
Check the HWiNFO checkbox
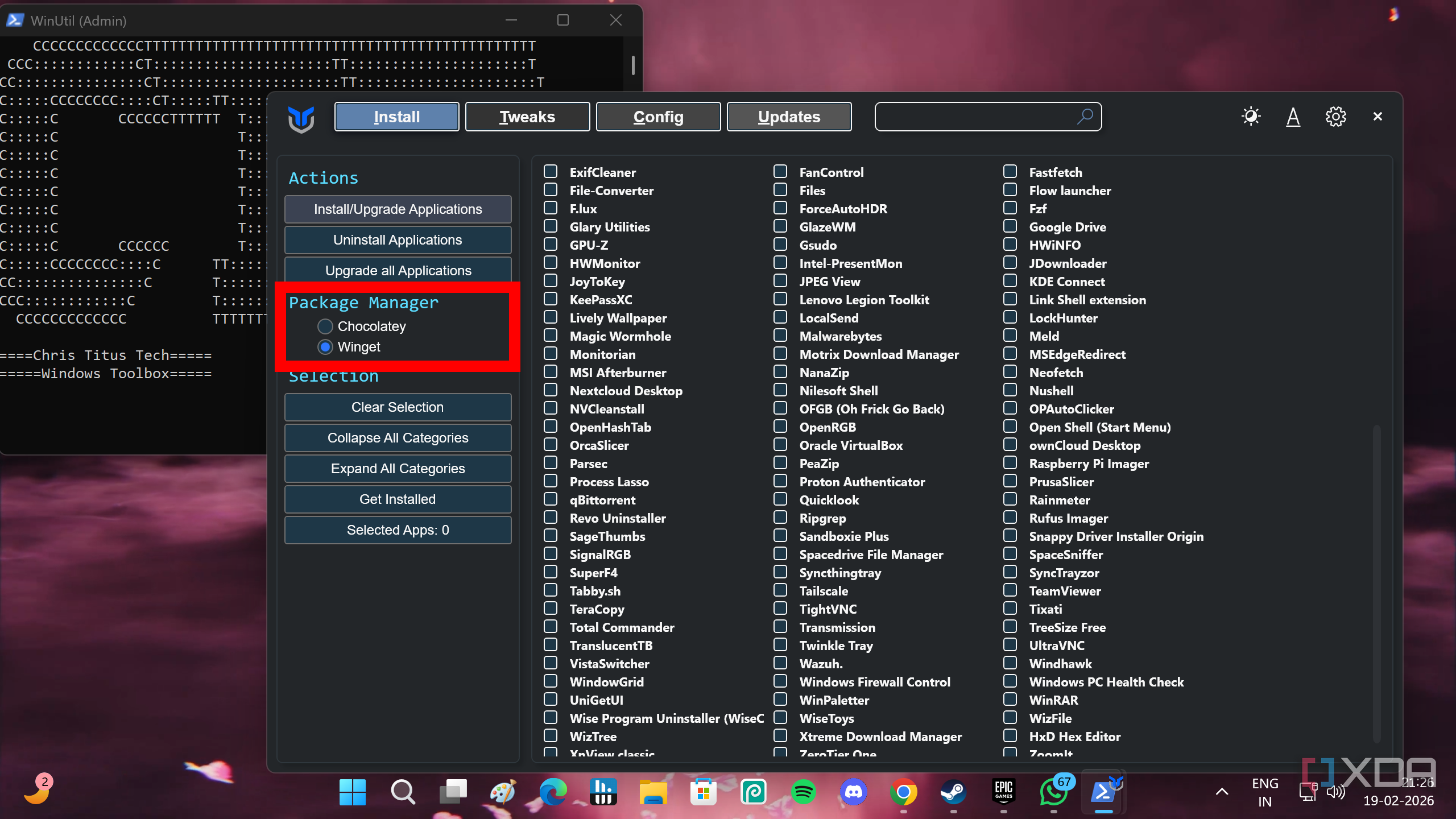point(1010,245)
